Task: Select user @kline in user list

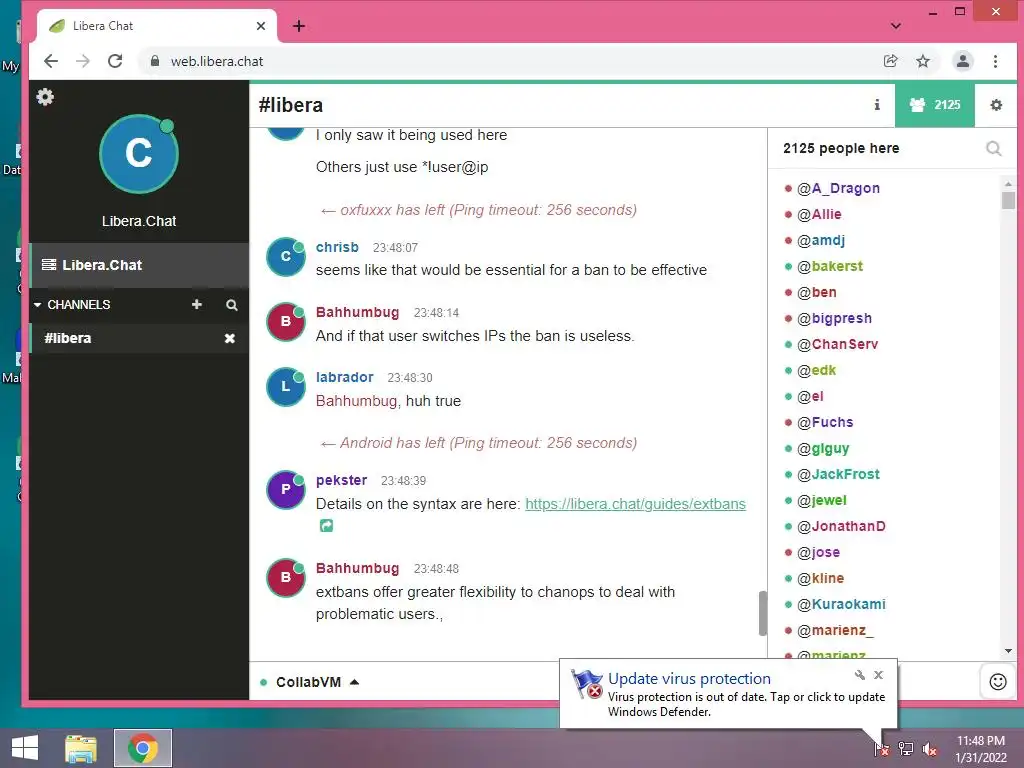Action: point(820,579)
